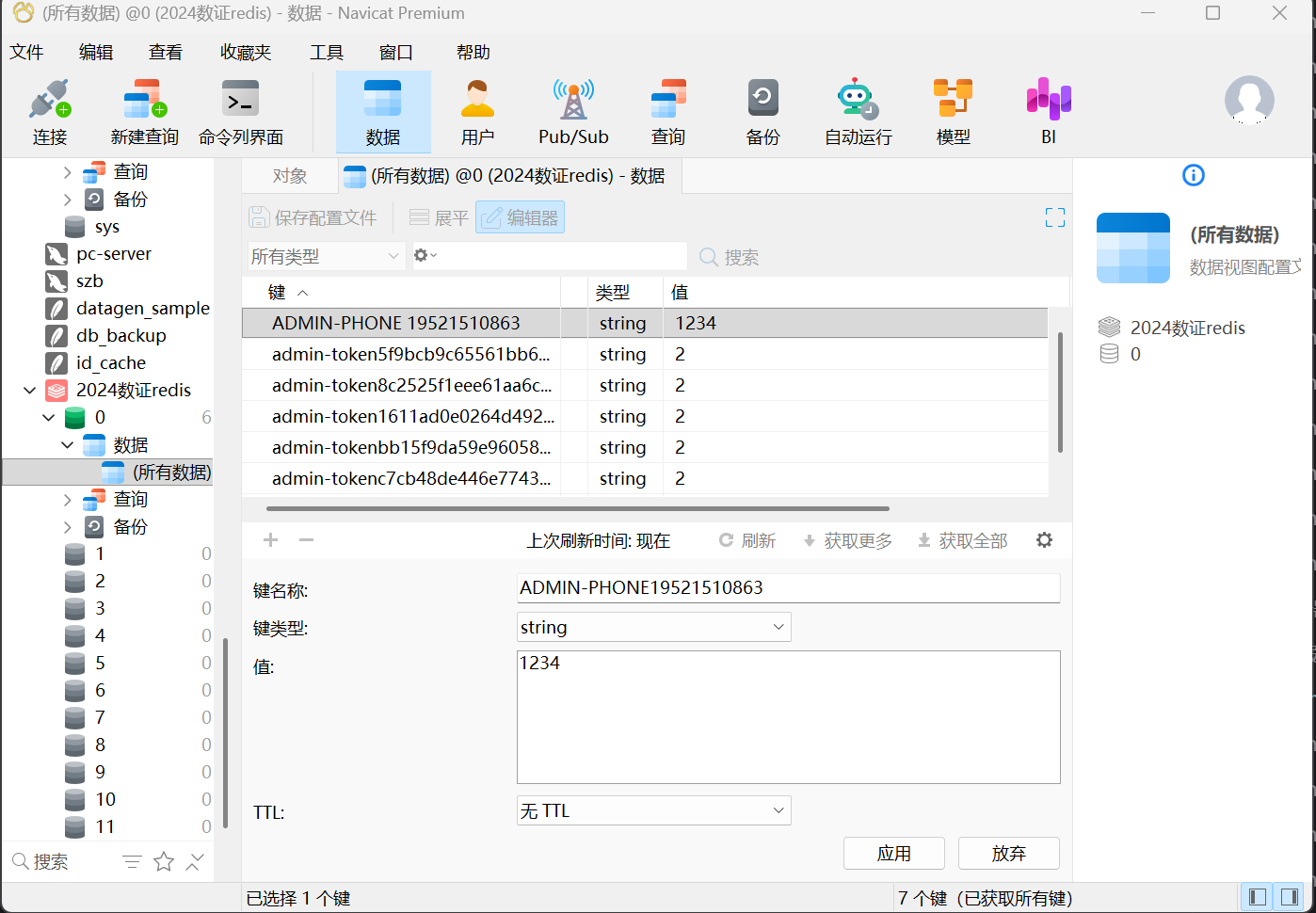Click the Discard (放弃) button
The width and height of the screenshot is (1316, 913).
(1008, 854)
